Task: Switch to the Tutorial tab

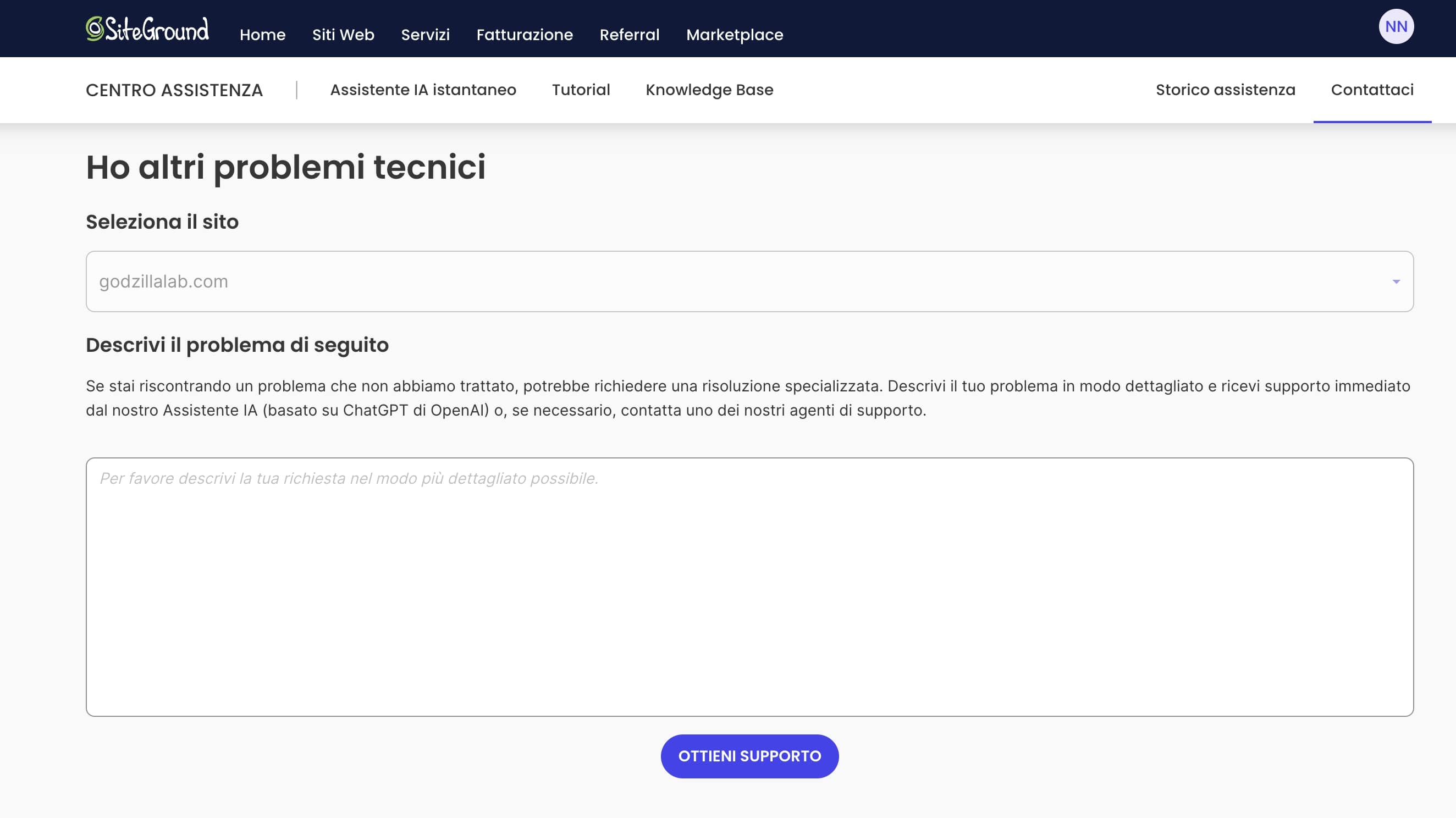Action: pos(581,90)
